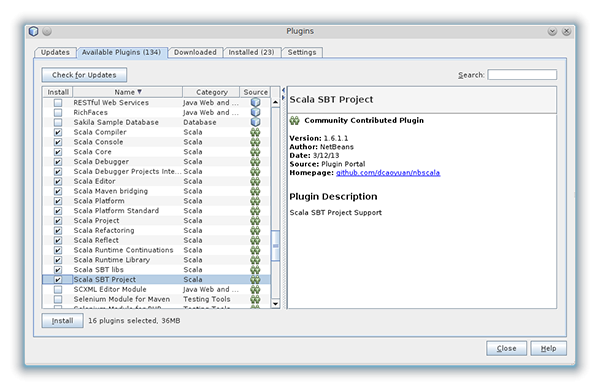Check the RichFaces install checkbox
The image size is (600, 390).
58,113
